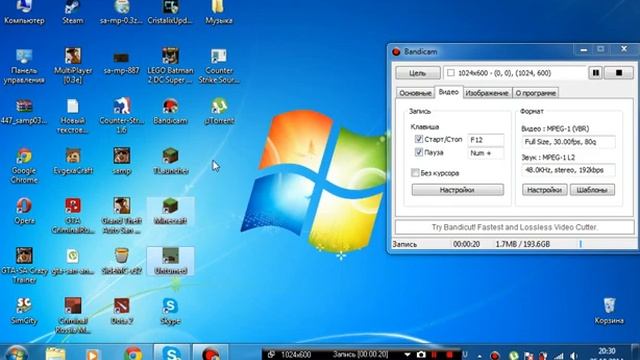
Task: Open the Criminal Russia desktop shortcut
Action: 73,316
